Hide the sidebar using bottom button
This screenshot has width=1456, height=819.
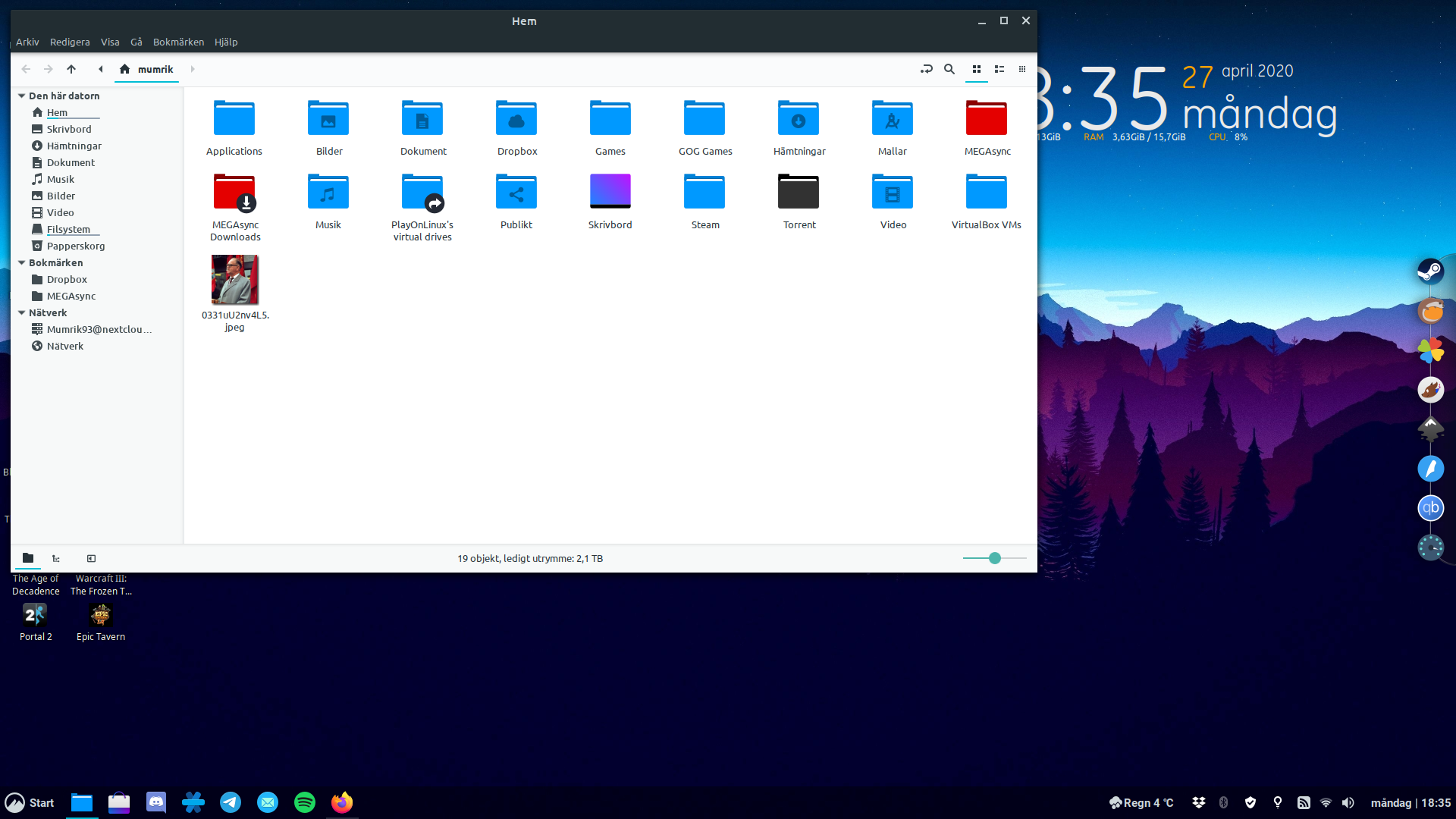(x=91, y=558)
